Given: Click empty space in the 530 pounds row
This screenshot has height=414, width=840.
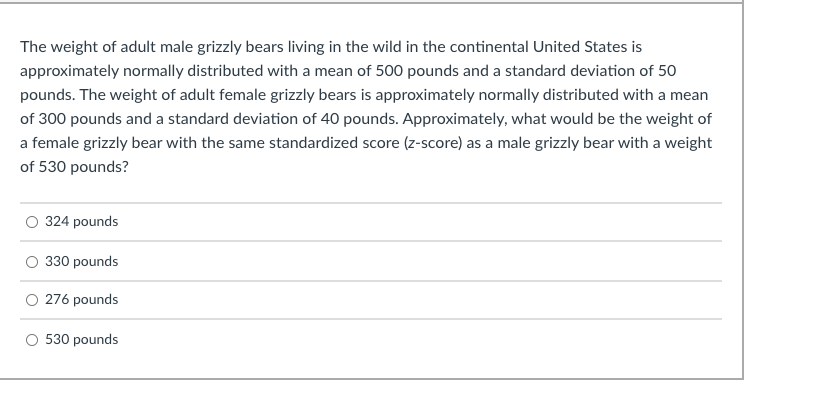Looking at the screenshot, I should point(450,340).
